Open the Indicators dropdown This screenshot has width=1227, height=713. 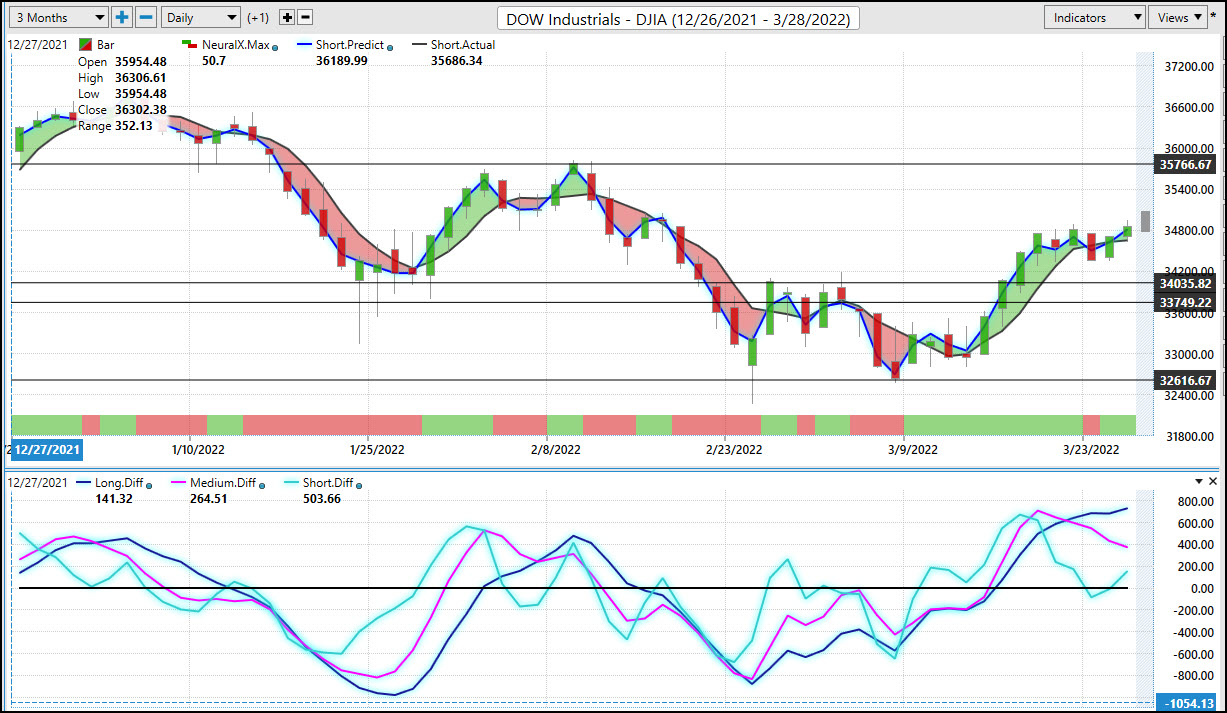[x=1094, y=17]
